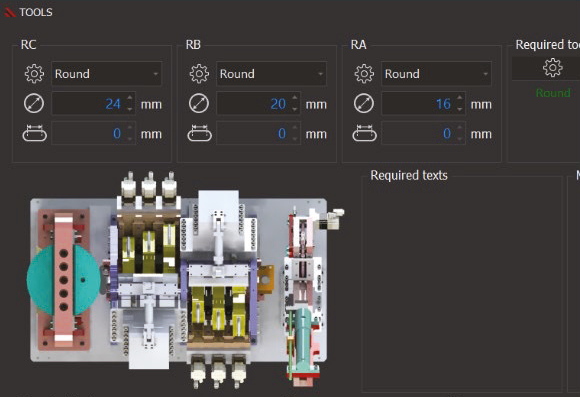Click the green Round required tool label

(553, 92)
